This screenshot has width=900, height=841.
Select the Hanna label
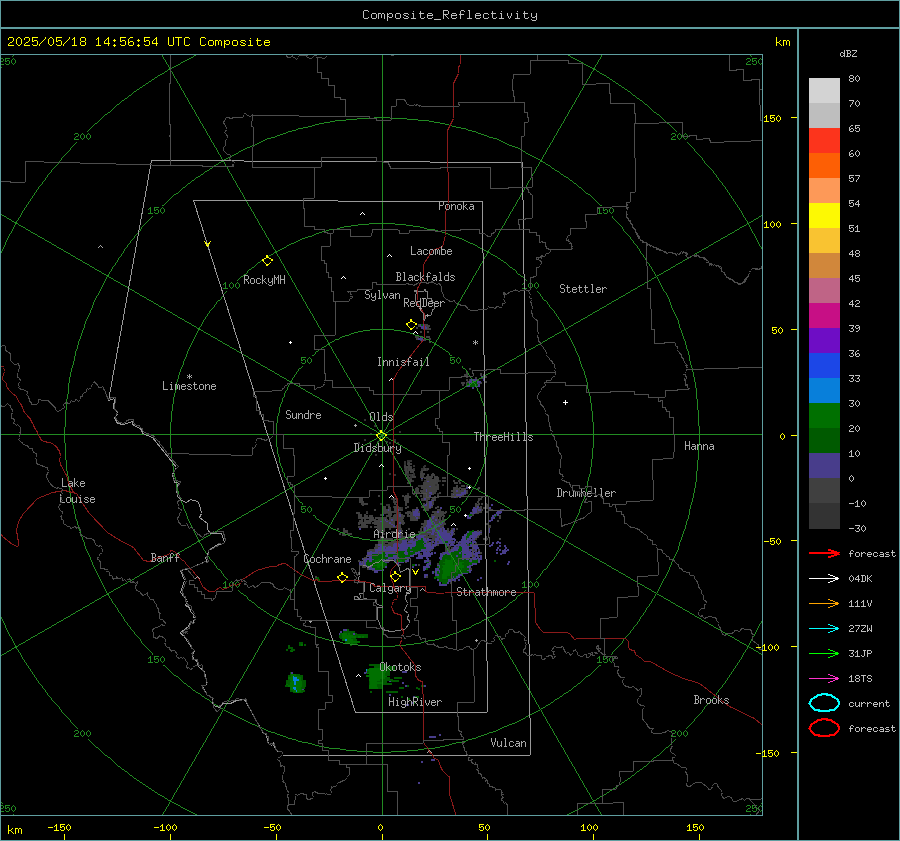(699, 446)
